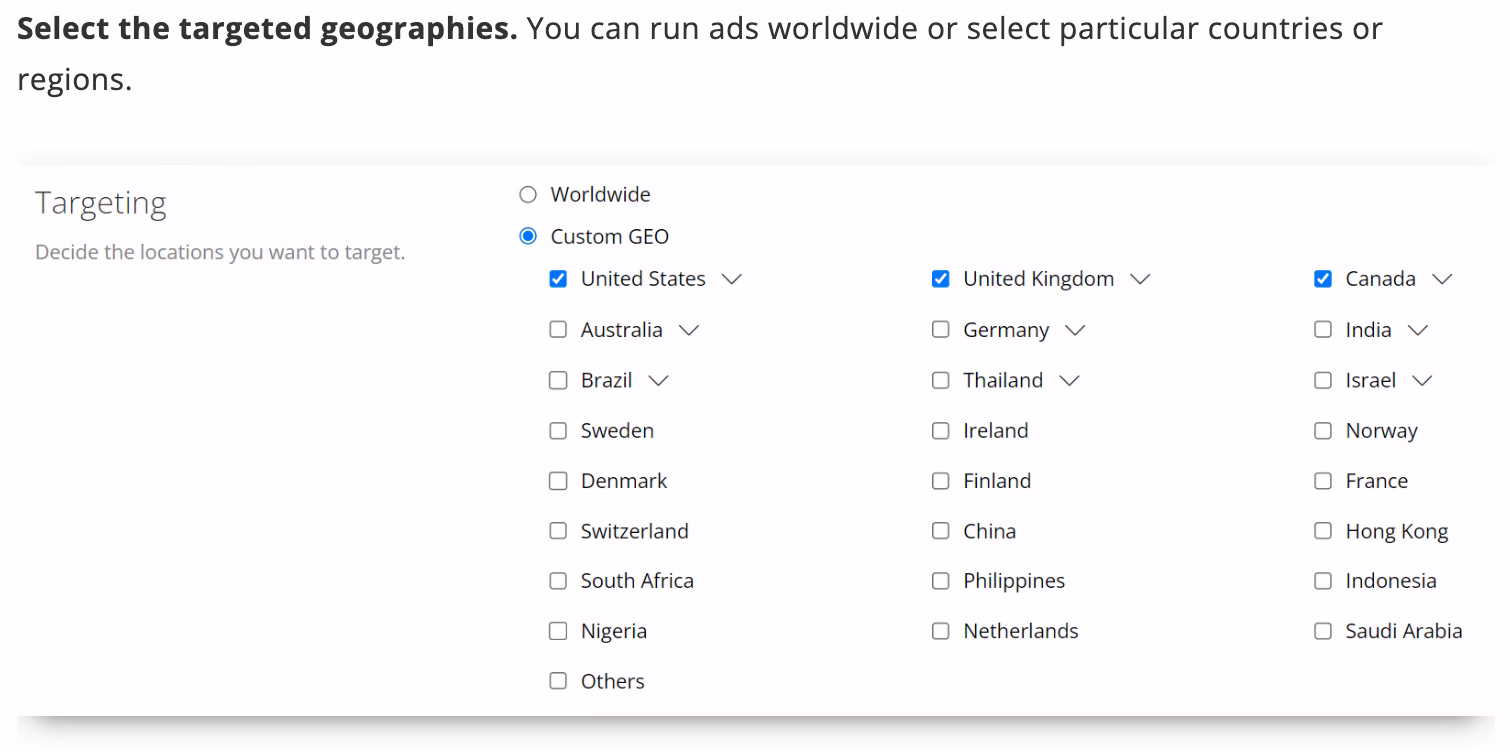Select the Custom GEO radio button
Screen dimensions: 1510x752
[528, 237]
